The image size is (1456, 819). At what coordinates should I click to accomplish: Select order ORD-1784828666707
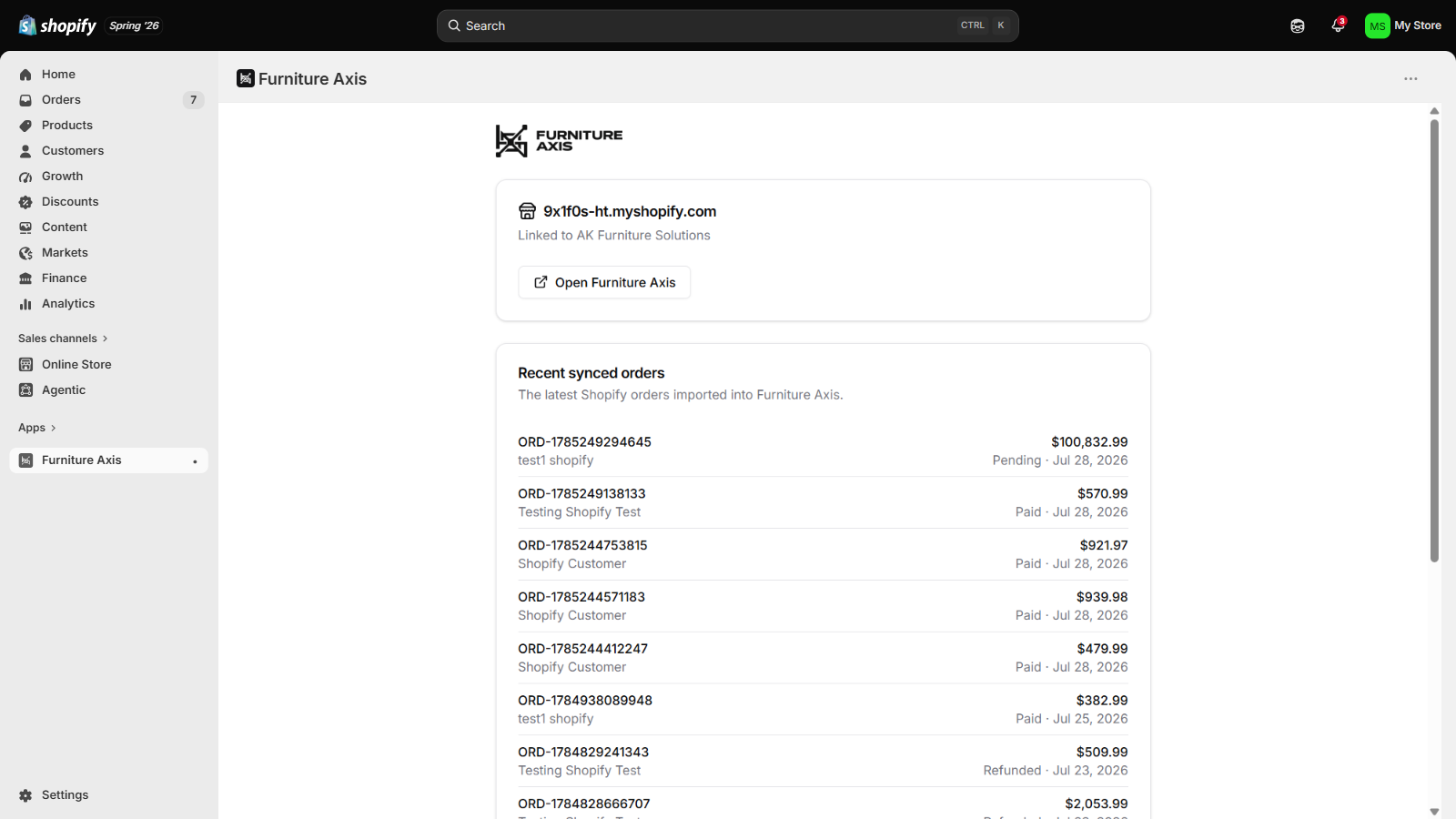click(x=823, y=804)
